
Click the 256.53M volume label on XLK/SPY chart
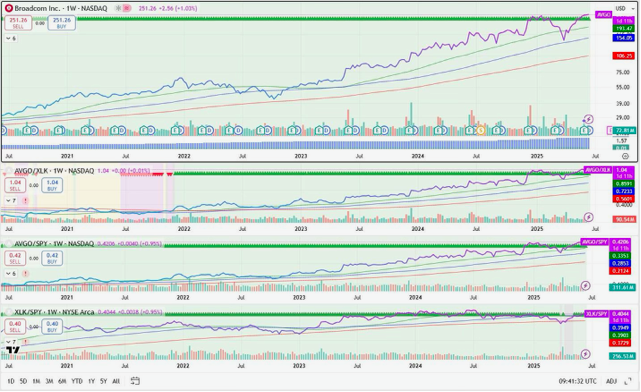(622, 356)
